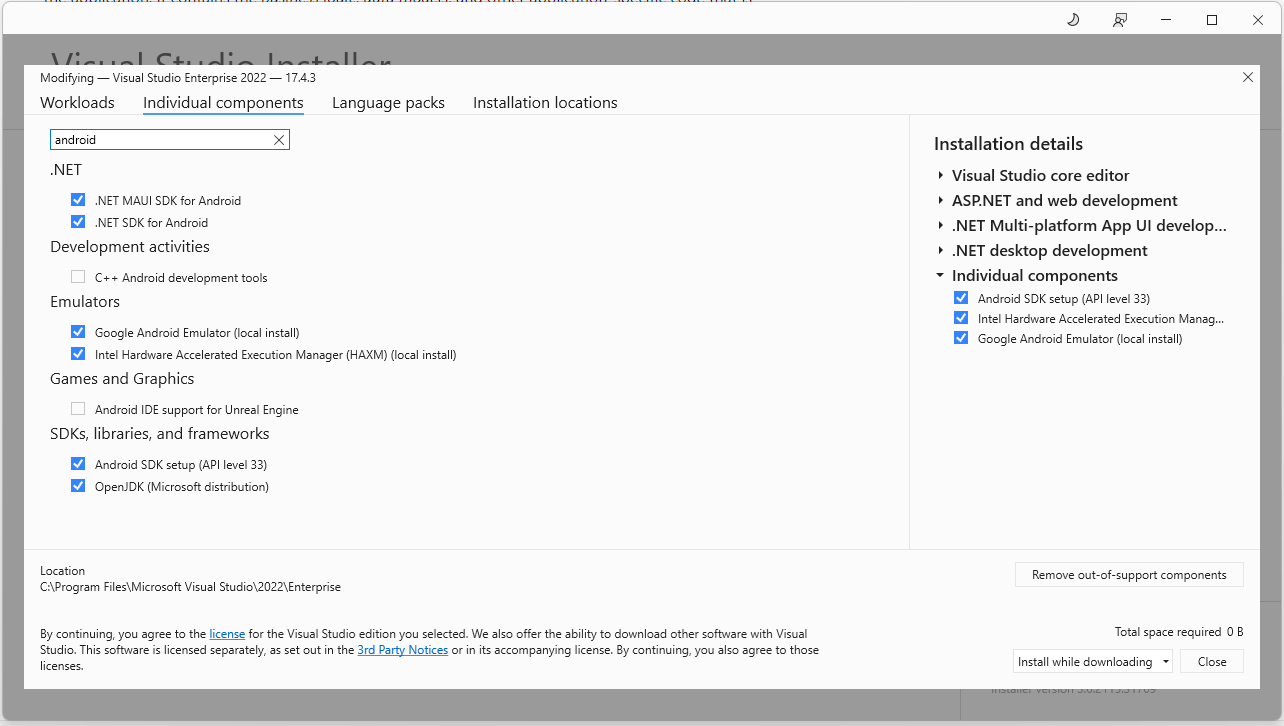Clear the android search text with X icon
The width and height of the screenshot is (1284, 726).
[x=279, y=140]
